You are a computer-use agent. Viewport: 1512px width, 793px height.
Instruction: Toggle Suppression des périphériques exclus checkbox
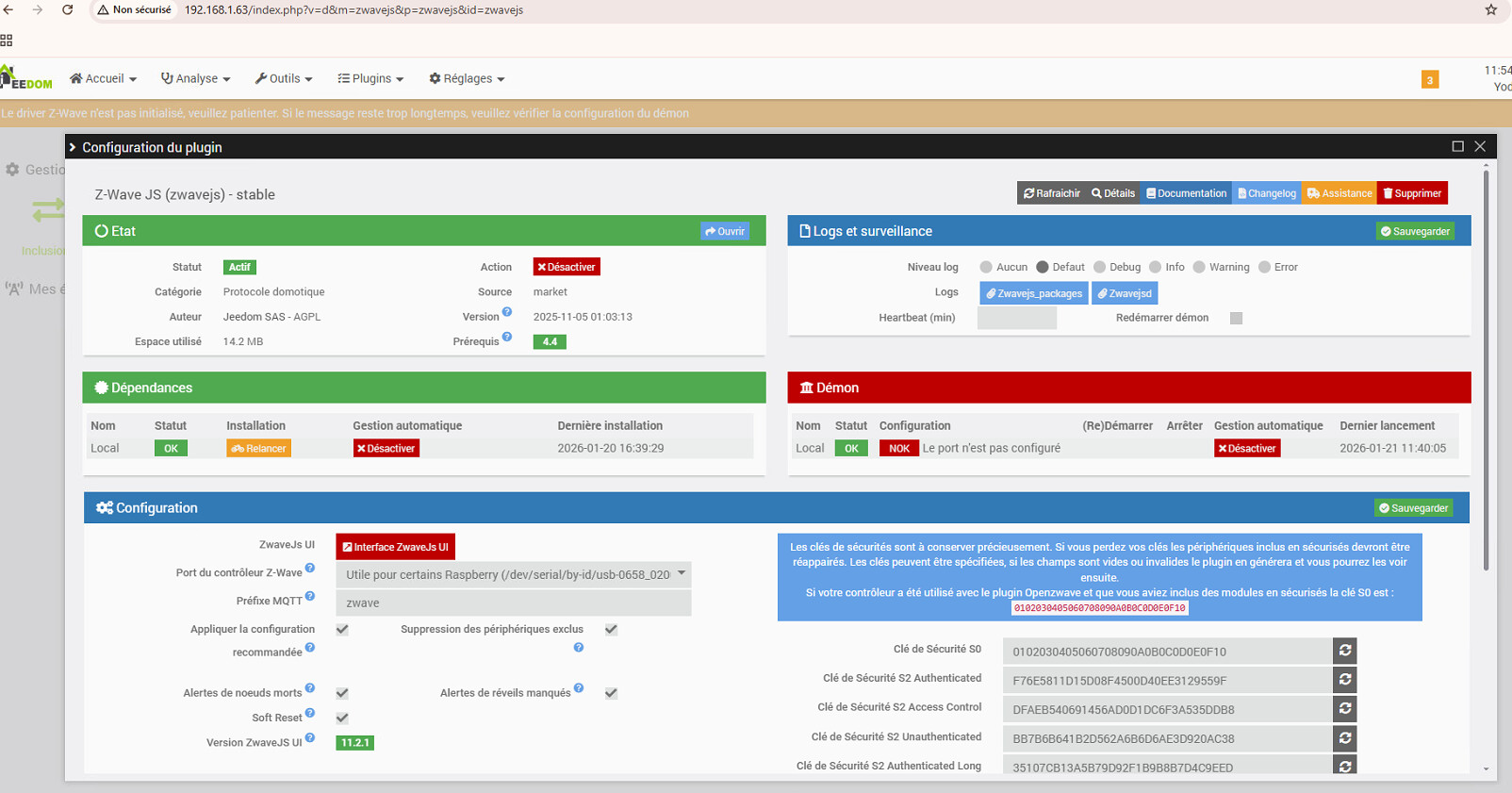611,629
